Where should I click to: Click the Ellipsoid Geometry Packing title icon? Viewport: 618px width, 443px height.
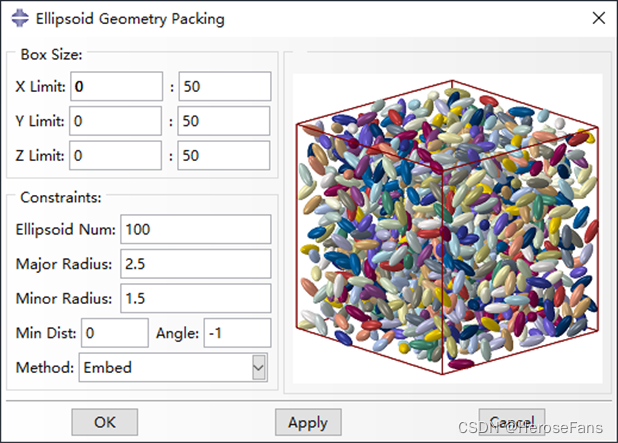[x=18, y=19]
